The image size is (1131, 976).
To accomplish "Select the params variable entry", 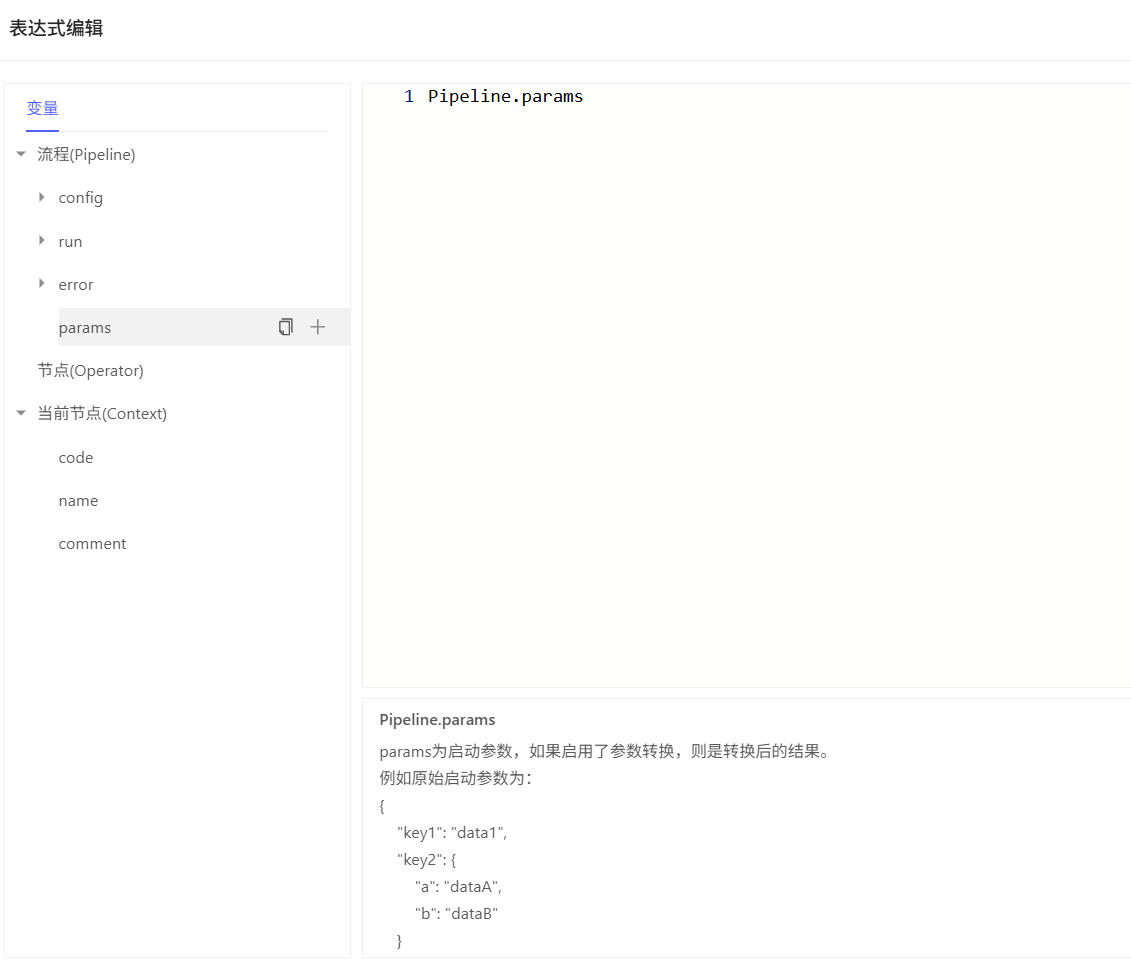I will click(85, 328).
